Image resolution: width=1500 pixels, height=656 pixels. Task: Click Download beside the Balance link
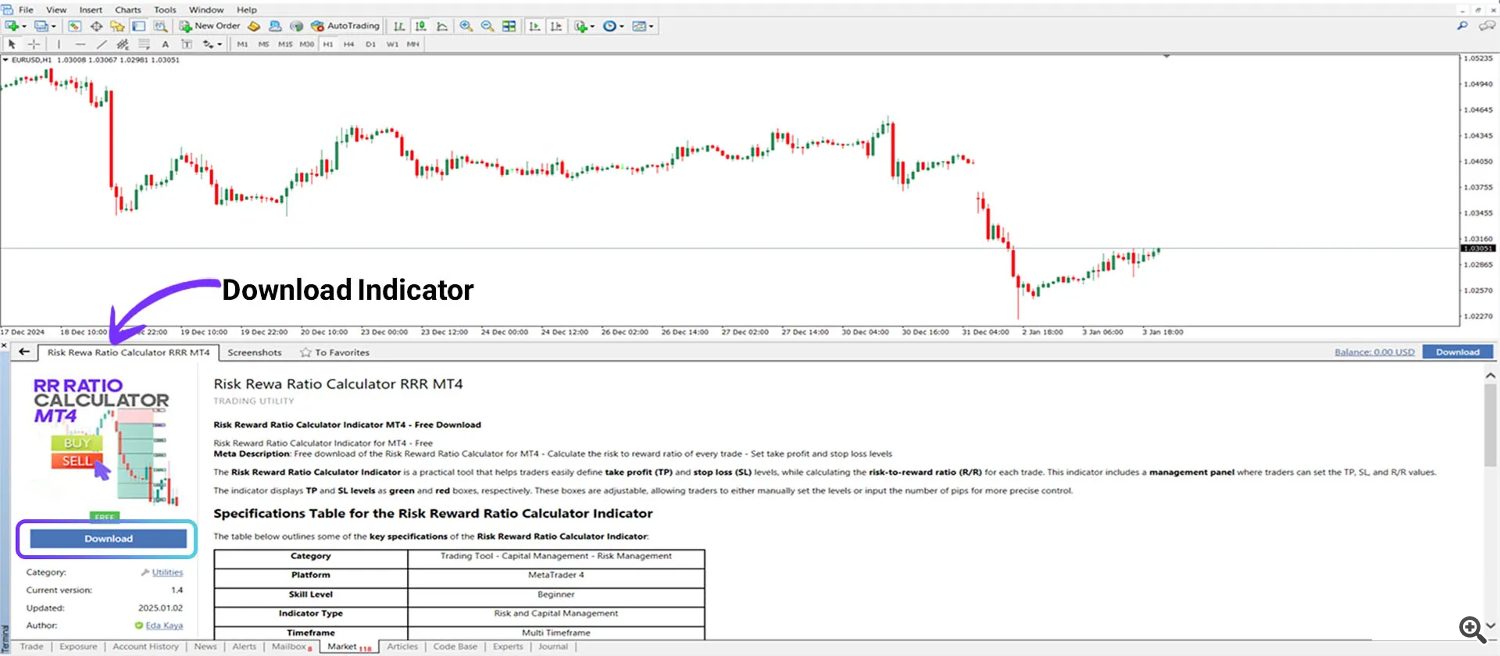pos(1457,352)
